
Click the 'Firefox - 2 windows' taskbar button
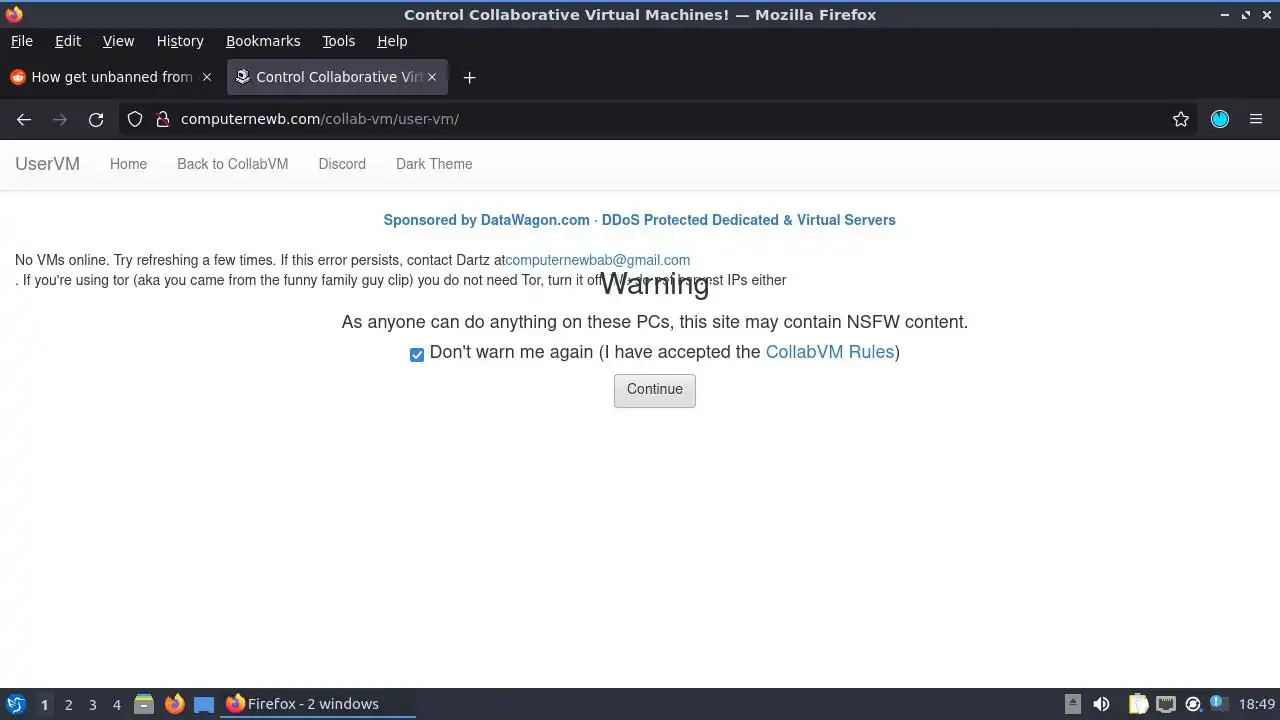[318, 704]
